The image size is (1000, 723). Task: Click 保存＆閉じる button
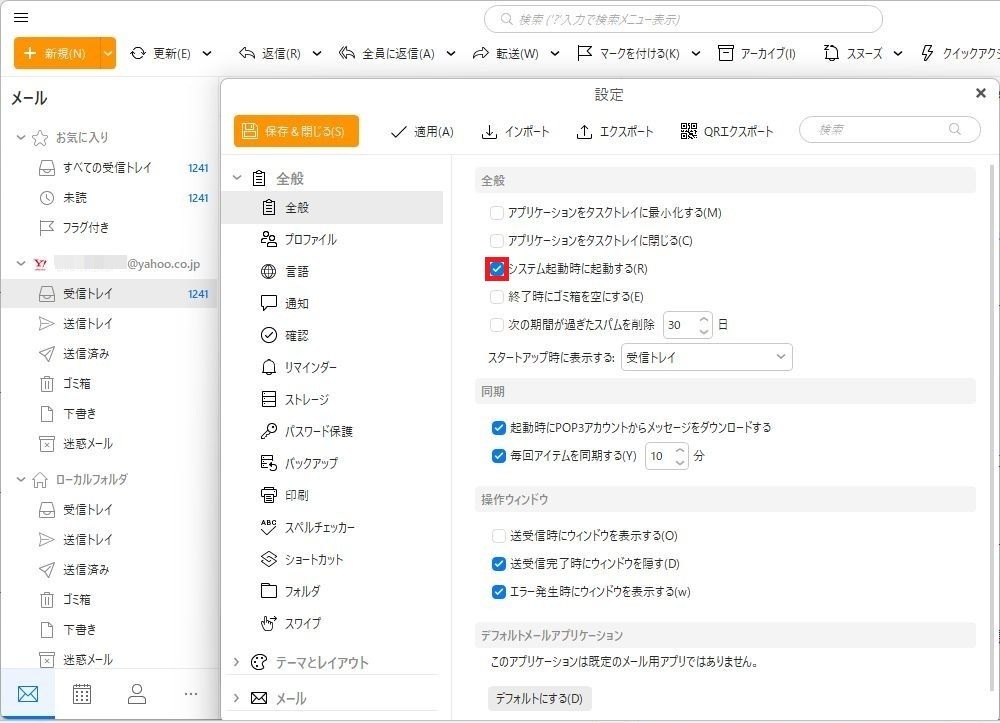tap(296, 131)
